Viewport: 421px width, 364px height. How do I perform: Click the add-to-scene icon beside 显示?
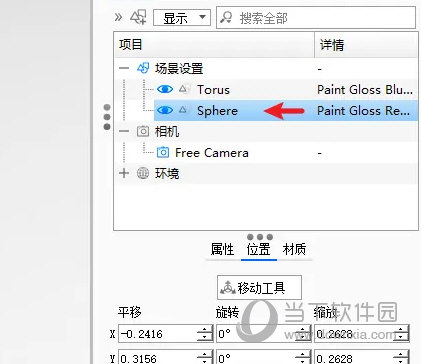(x=138, y=17)
